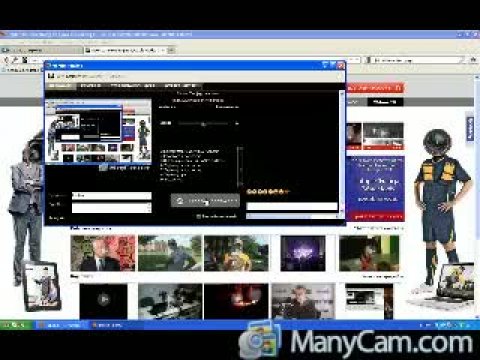Click the red button at top right of webpage

[374, 88]
